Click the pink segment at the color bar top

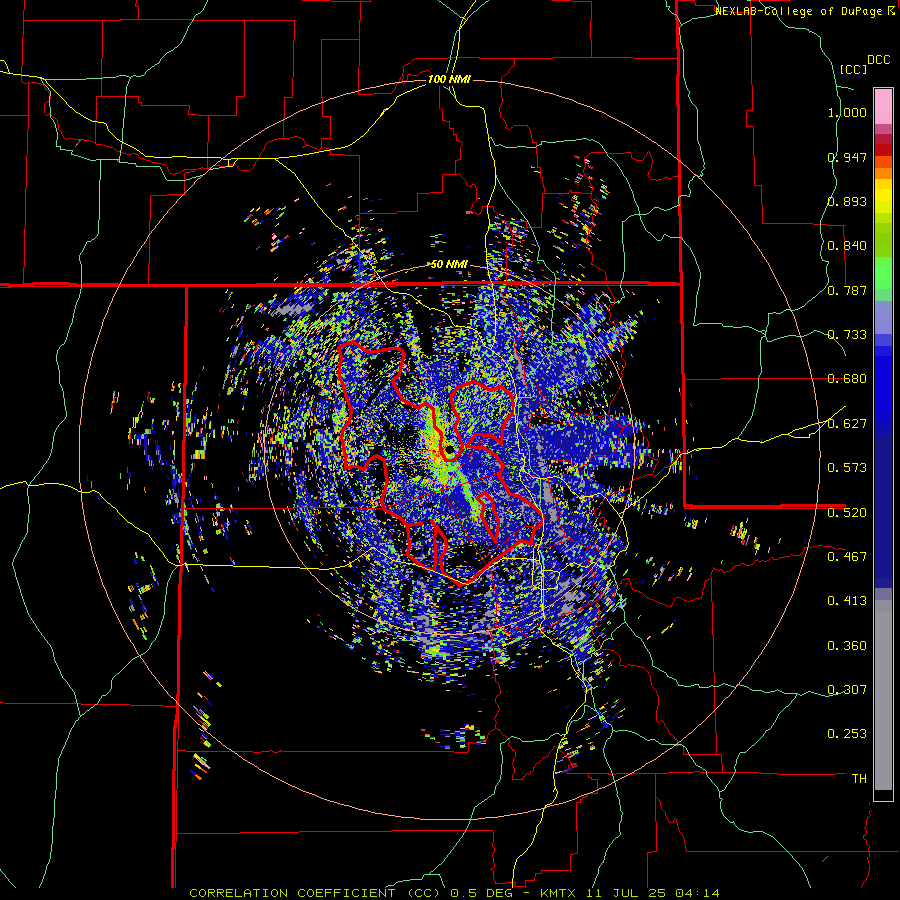click(x=883, y=106)
